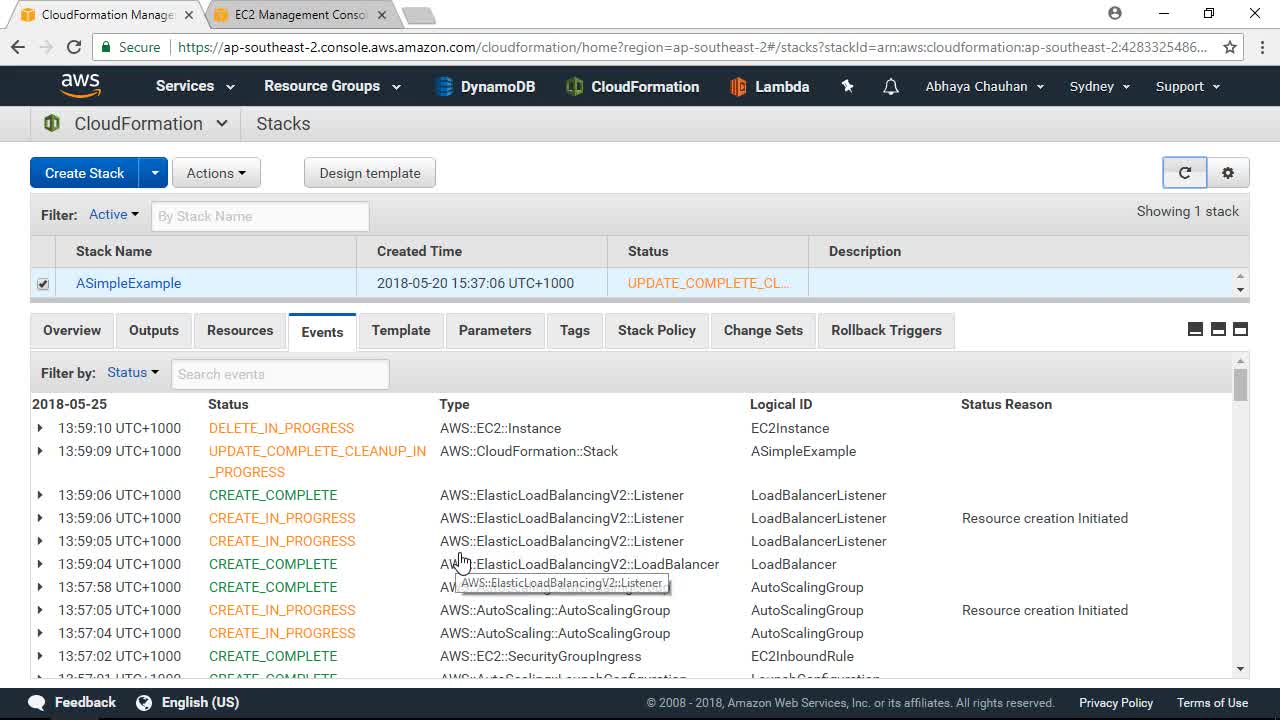Screen dimensions: 1280x720
Task: Change language via English (US) globe
Action: [188, 703]
